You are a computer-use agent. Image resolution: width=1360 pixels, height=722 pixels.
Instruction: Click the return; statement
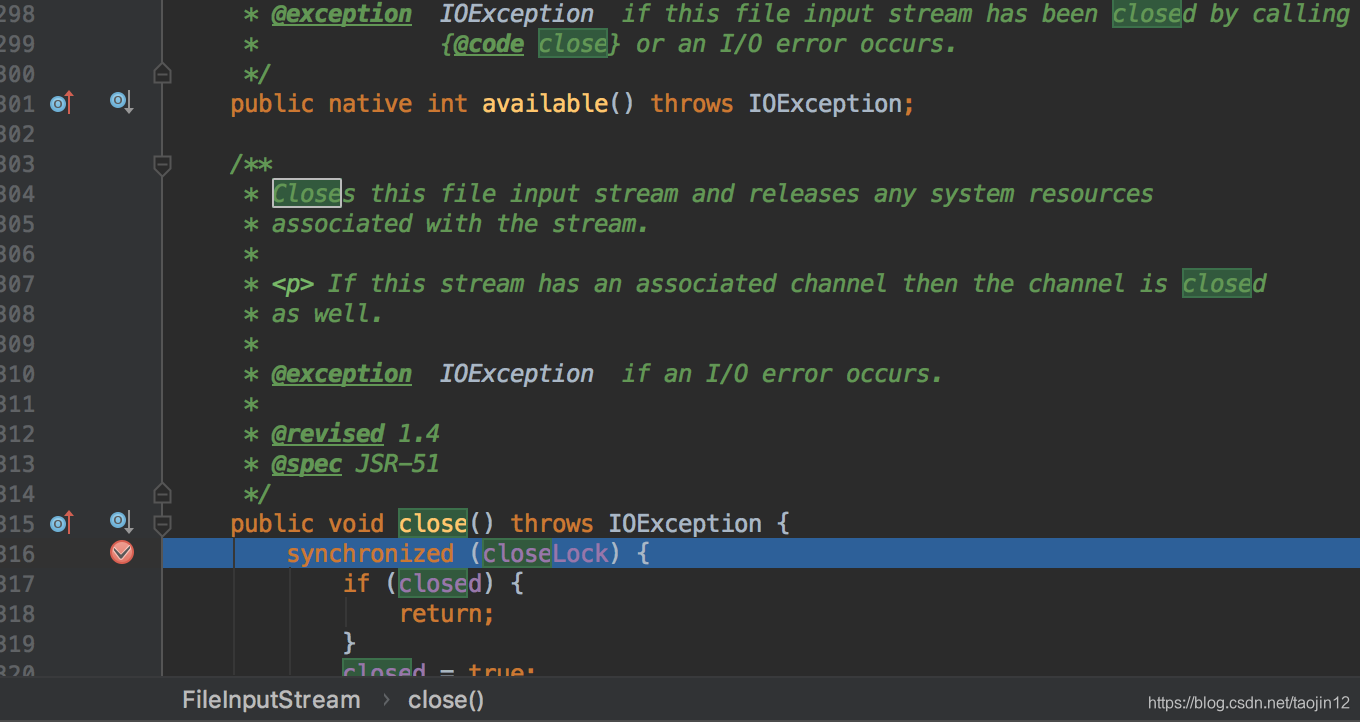447,614
